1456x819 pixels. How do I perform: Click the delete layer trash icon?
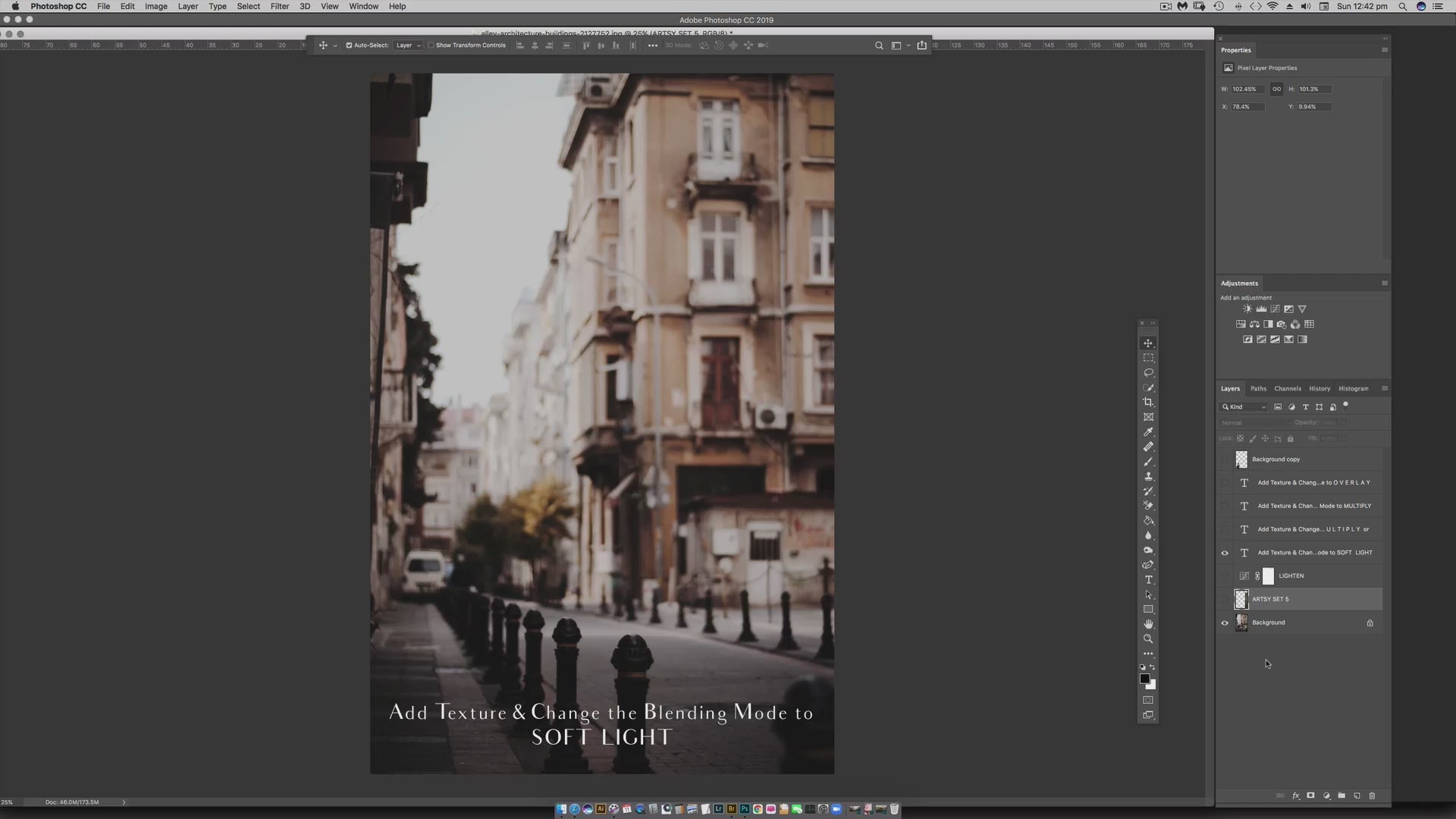[1372, 795]
